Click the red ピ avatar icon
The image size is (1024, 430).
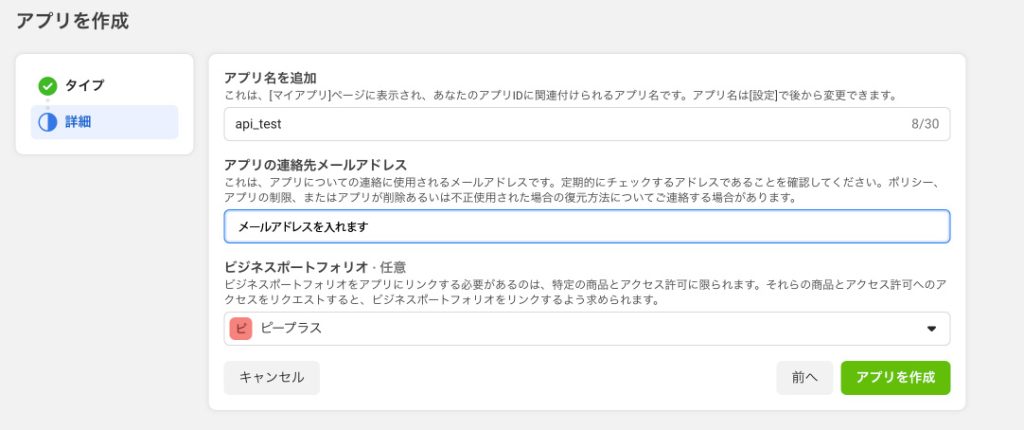(240, 328)
